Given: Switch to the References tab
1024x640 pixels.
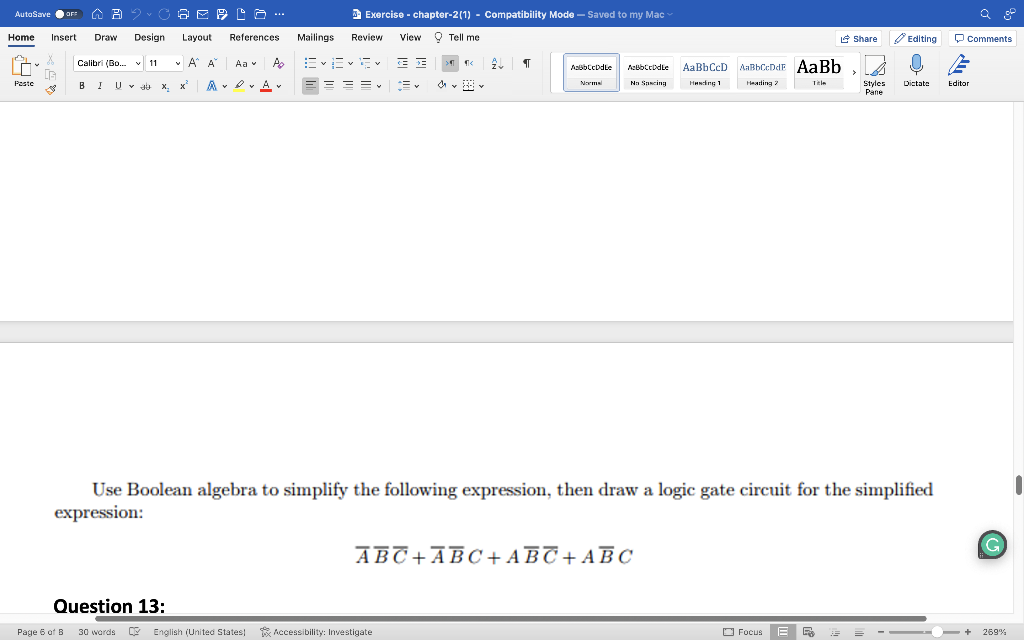Looking at the screenshot, I should pos(254,37).
